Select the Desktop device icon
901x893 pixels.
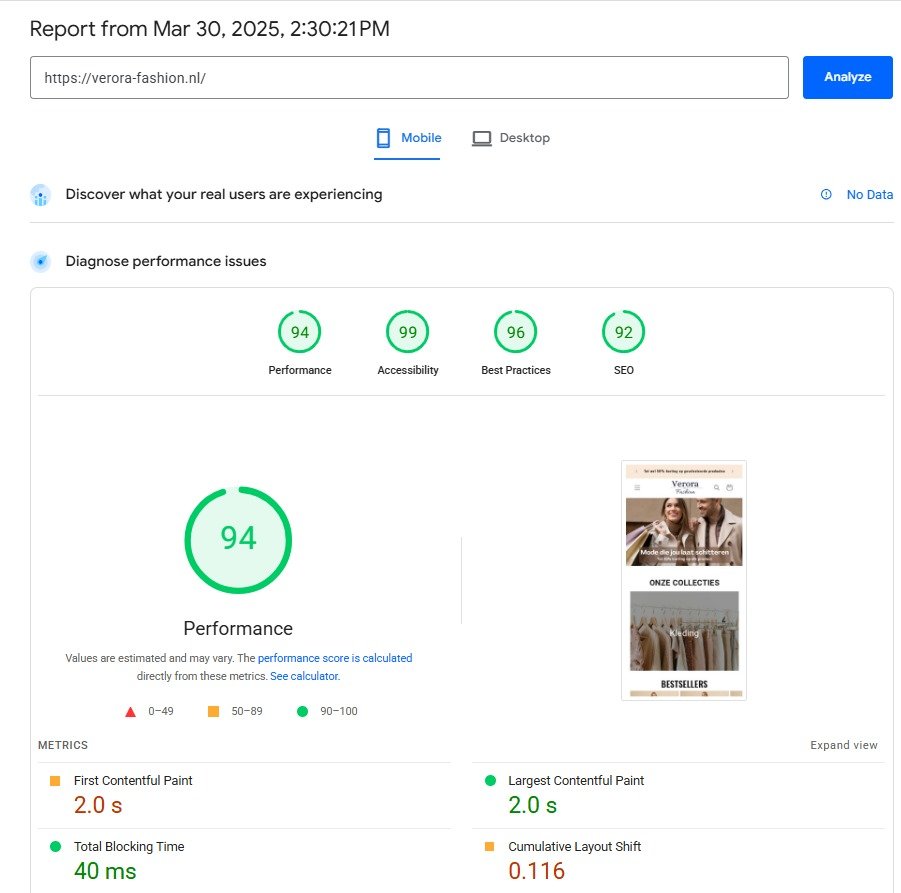482,137
